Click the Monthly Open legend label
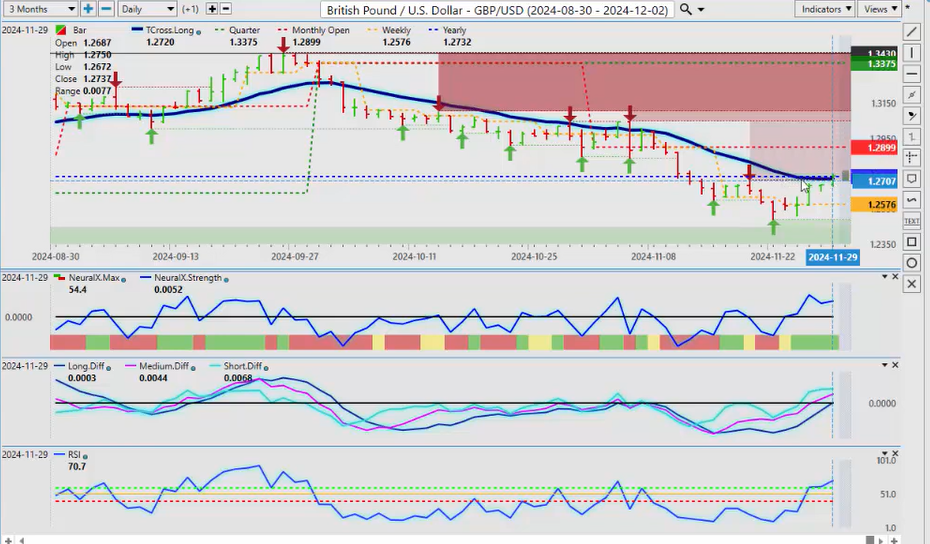 point(320,30)
